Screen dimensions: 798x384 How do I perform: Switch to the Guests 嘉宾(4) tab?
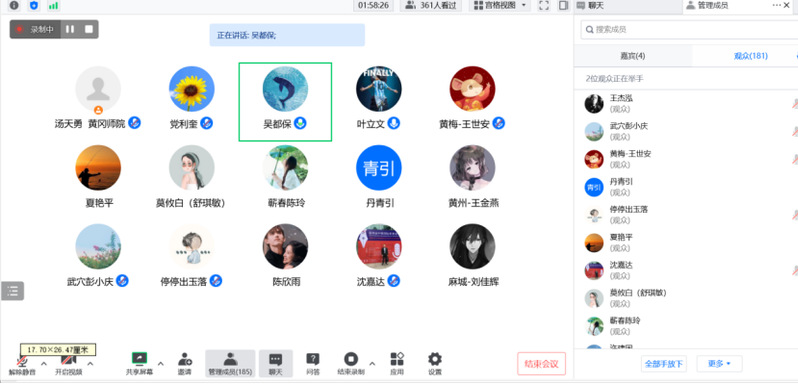(x=633, y=56)
